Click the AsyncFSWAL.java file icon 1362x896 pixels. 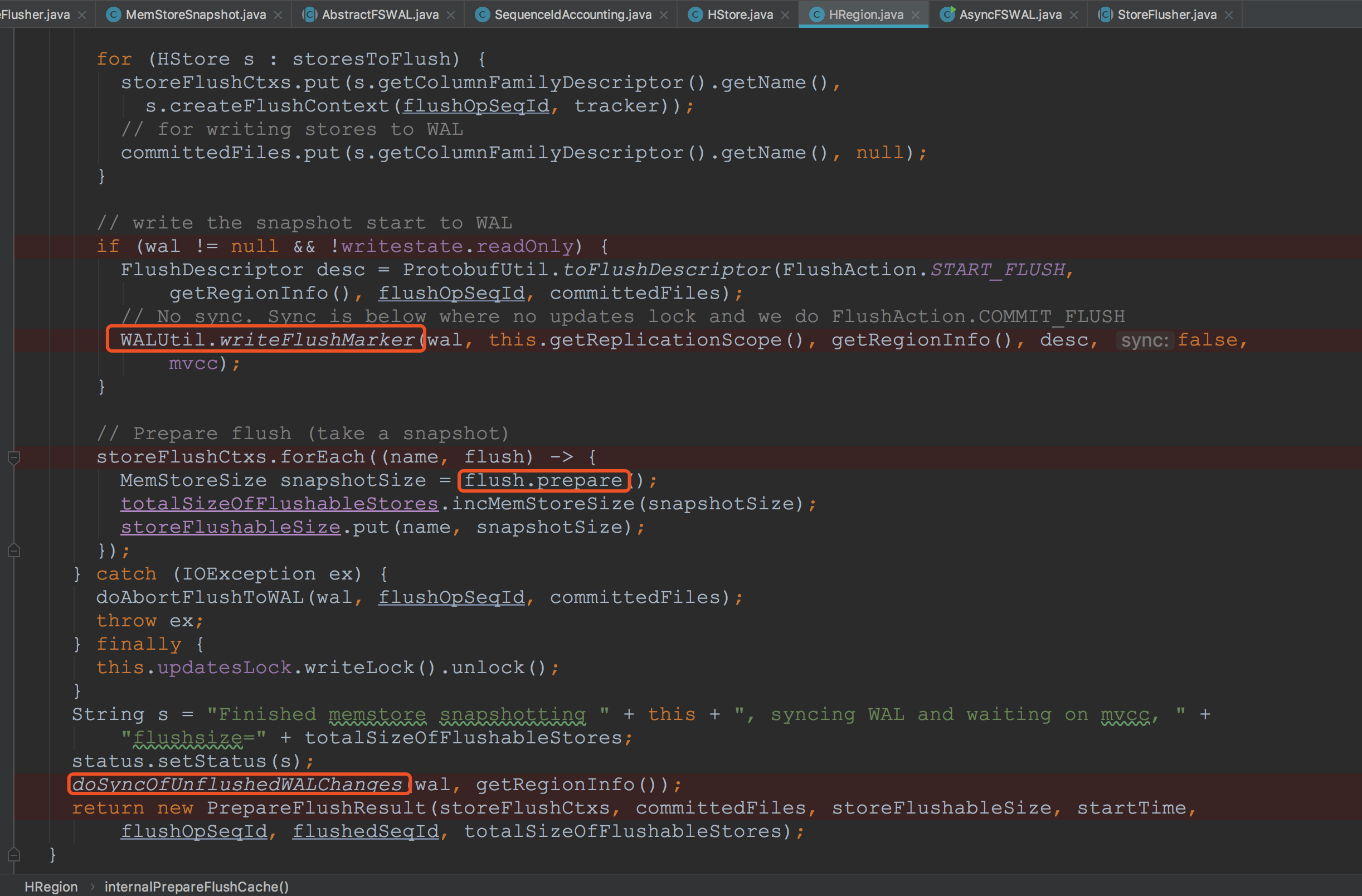tap(947, 15)
